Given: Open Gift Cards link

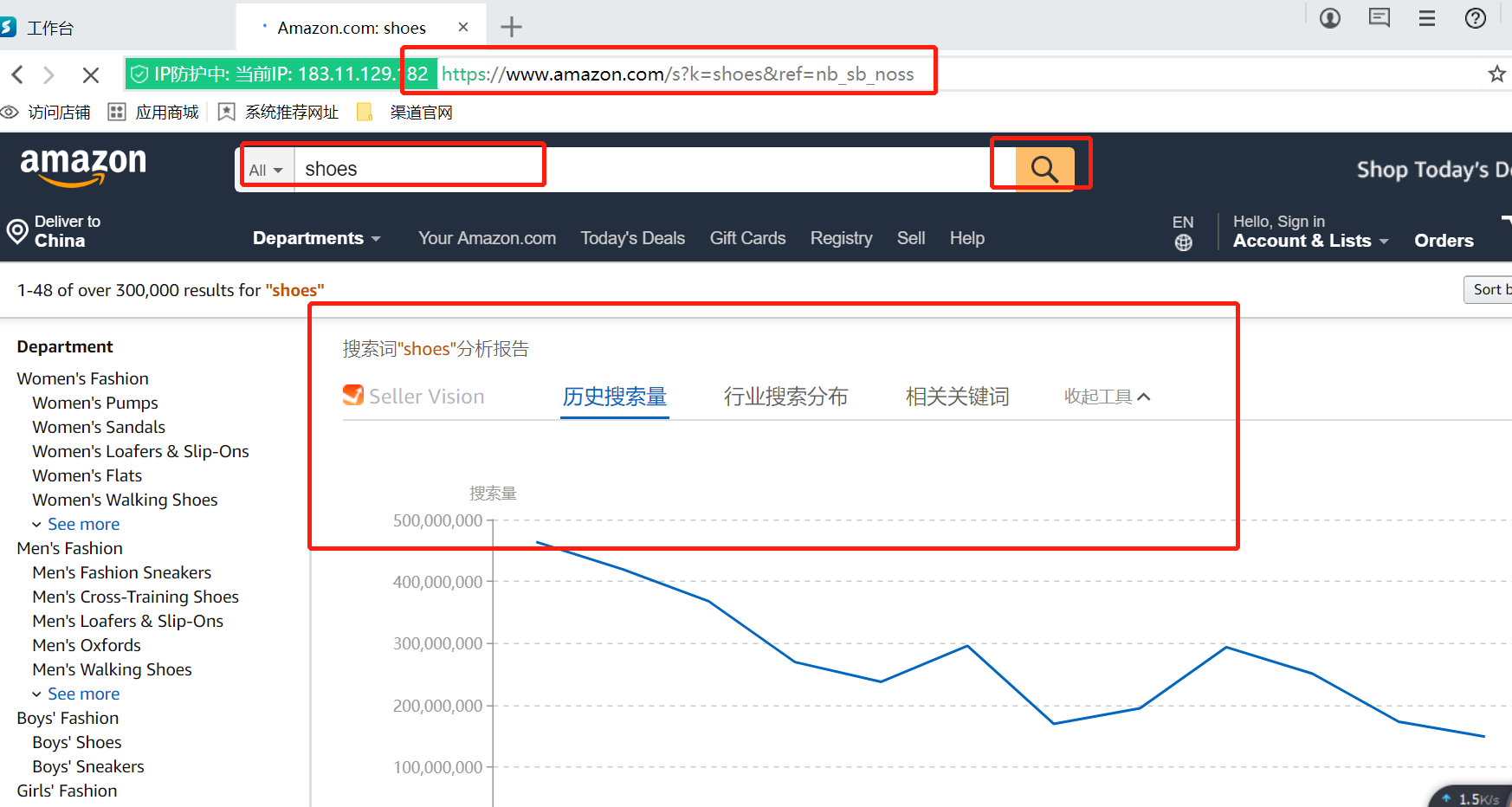Looking at the screenshot, I should click(x=747, y=238).
